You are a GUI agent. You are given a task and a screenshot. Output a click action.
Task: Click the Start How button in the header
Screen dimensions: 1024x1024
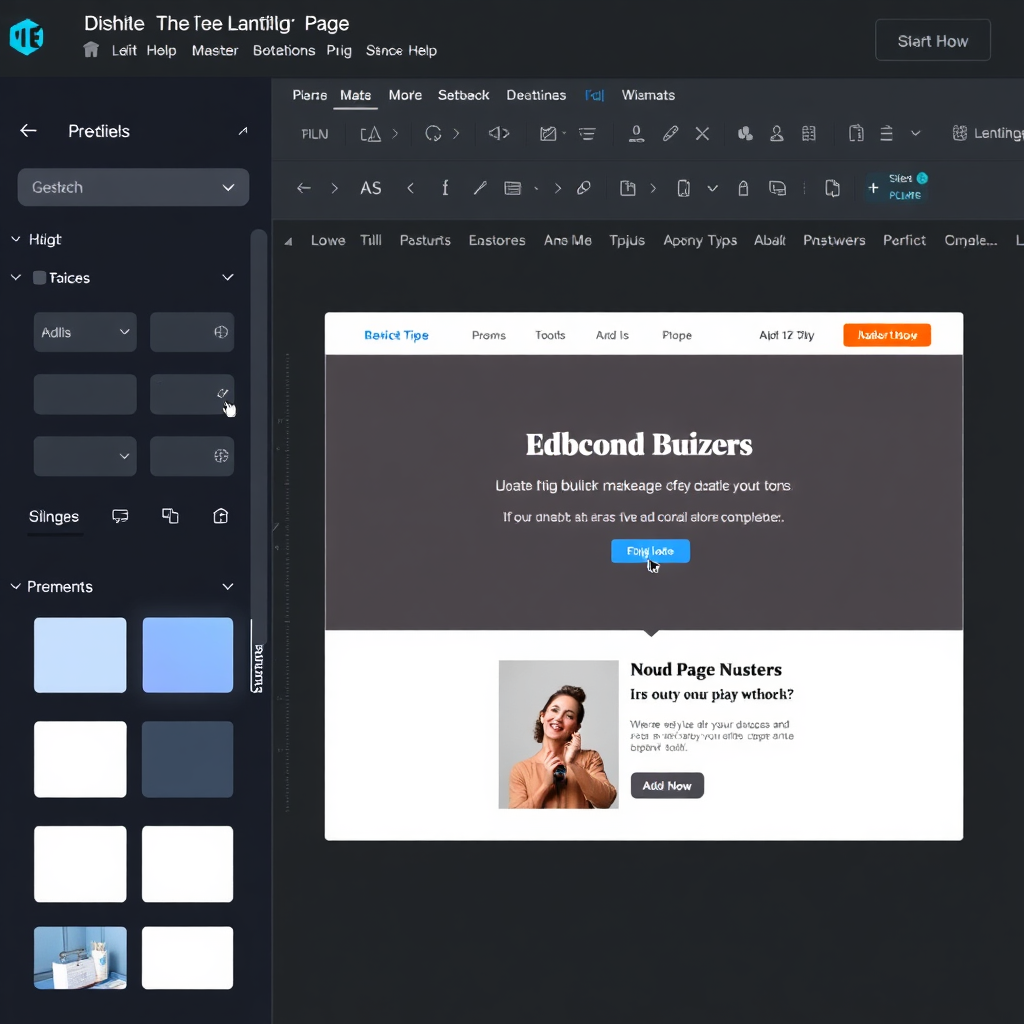coord(932,41)
